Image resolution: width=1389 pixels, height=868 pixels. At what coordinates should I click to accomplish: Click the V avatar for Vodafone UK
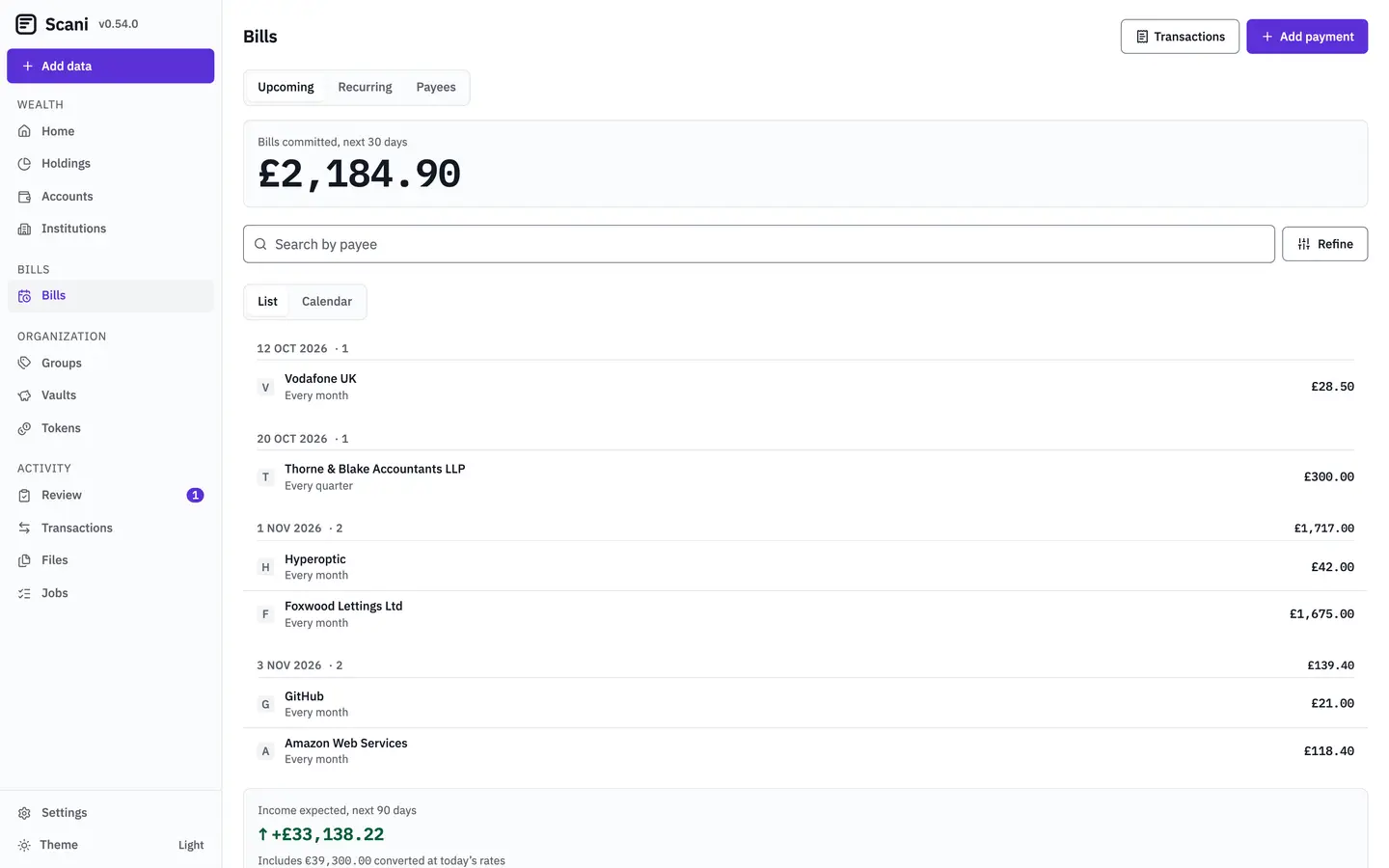265,387
